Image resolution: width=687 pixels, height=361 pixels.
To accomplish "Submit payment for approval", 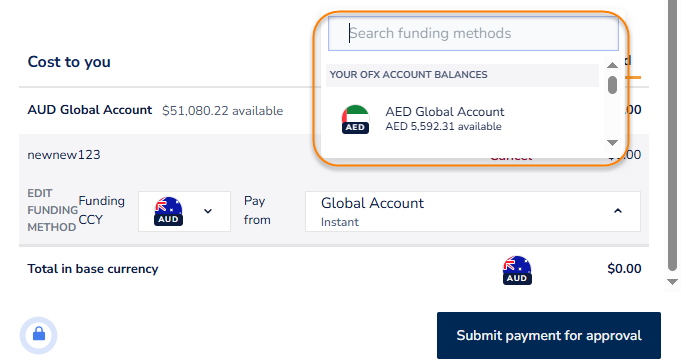I will [x=549, y=336].
